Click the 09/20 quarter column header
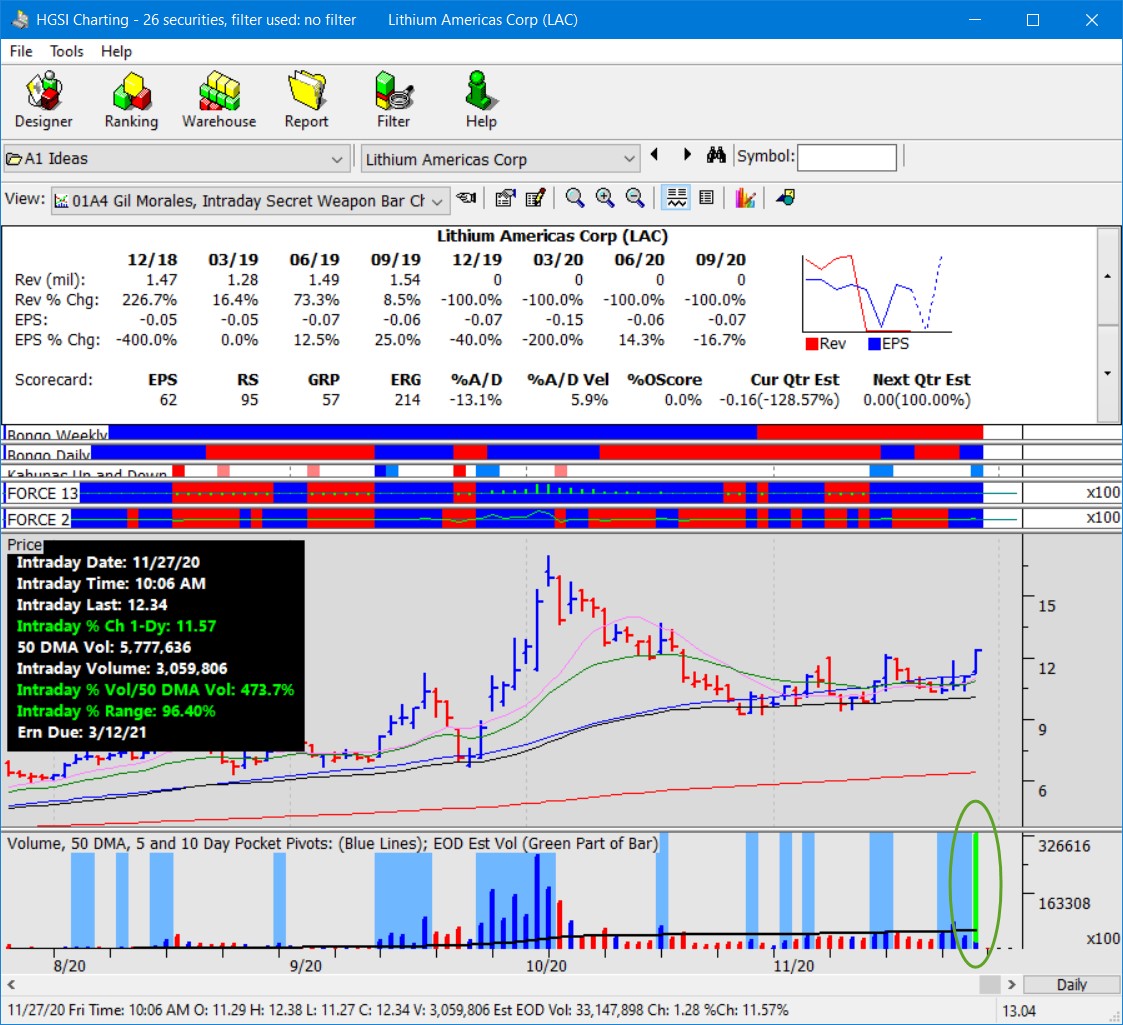 click(720, 260)
